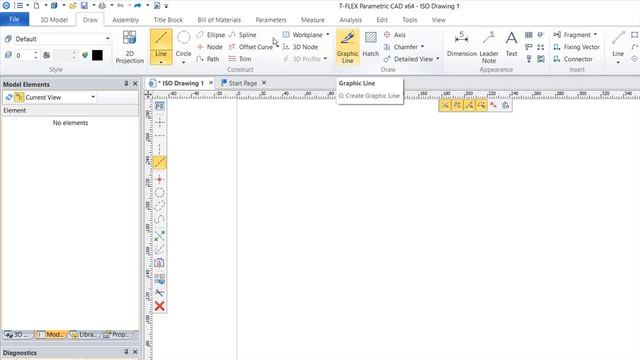Open the Default style dropdown
The image size is (640, 360).
(107, 39)
